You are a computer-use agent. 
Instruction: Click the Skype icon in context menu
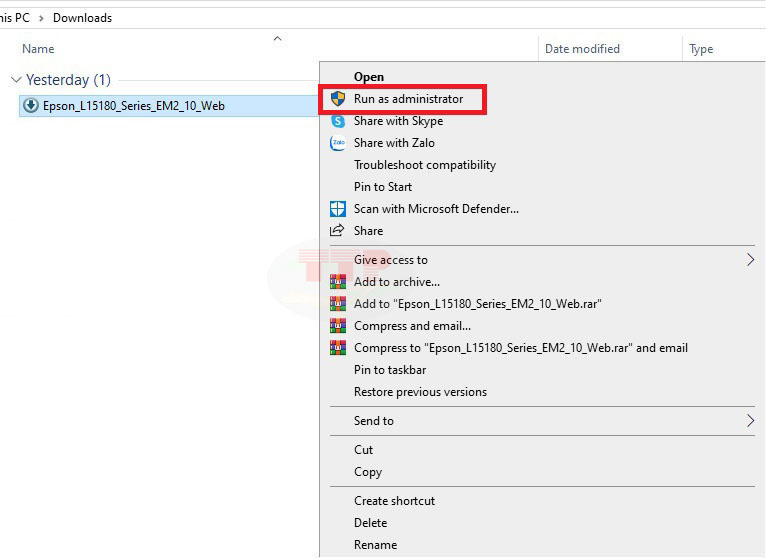[x=338, y=121]
